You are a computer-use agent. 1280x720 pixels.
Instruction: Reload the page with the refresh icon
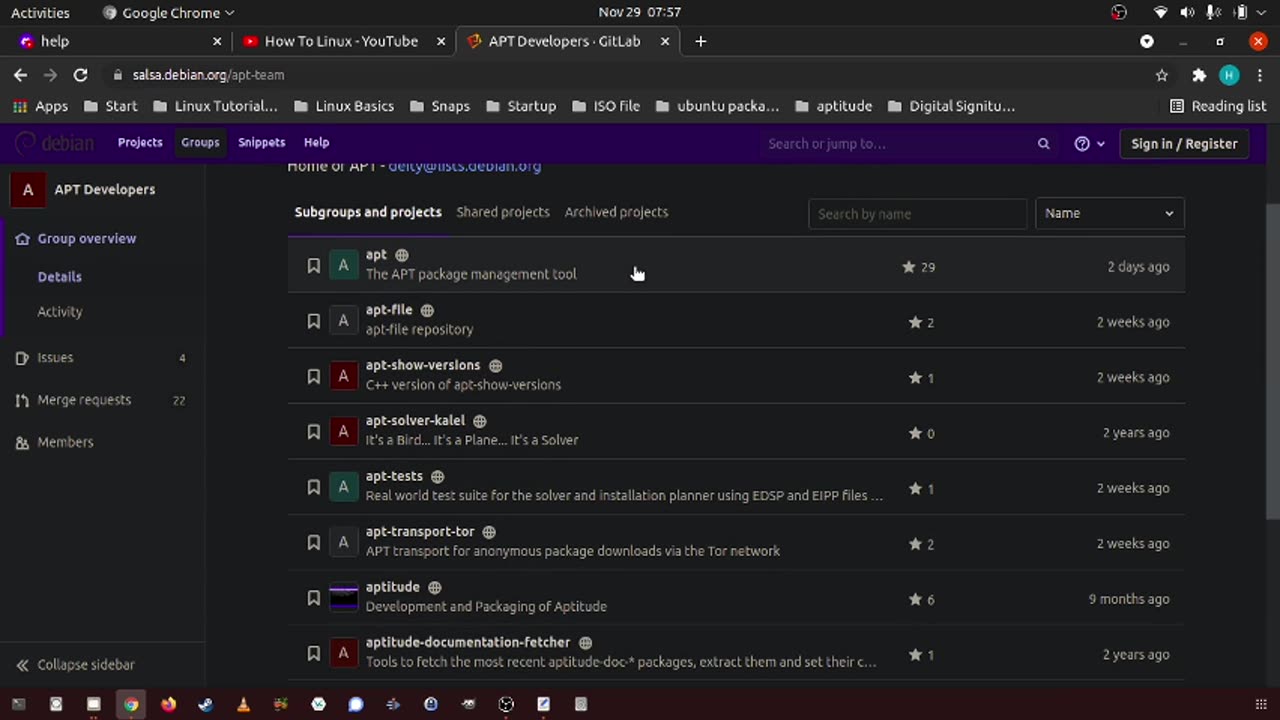tap(80, 75)
